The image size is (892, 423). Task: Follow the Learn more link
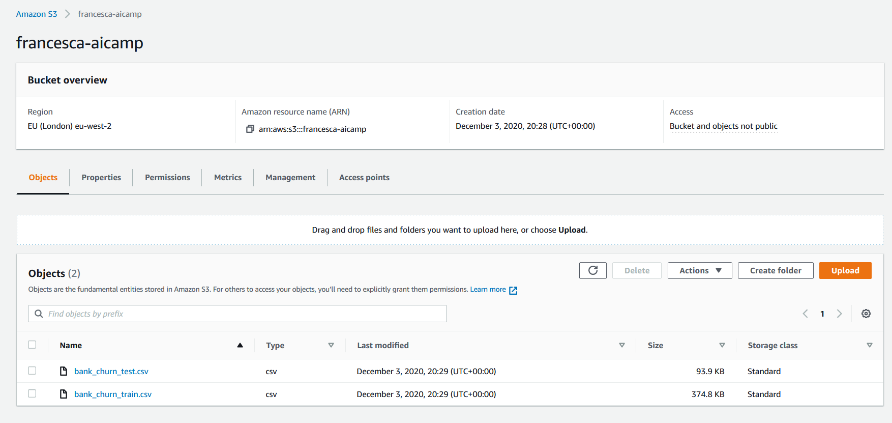point(488,289)
